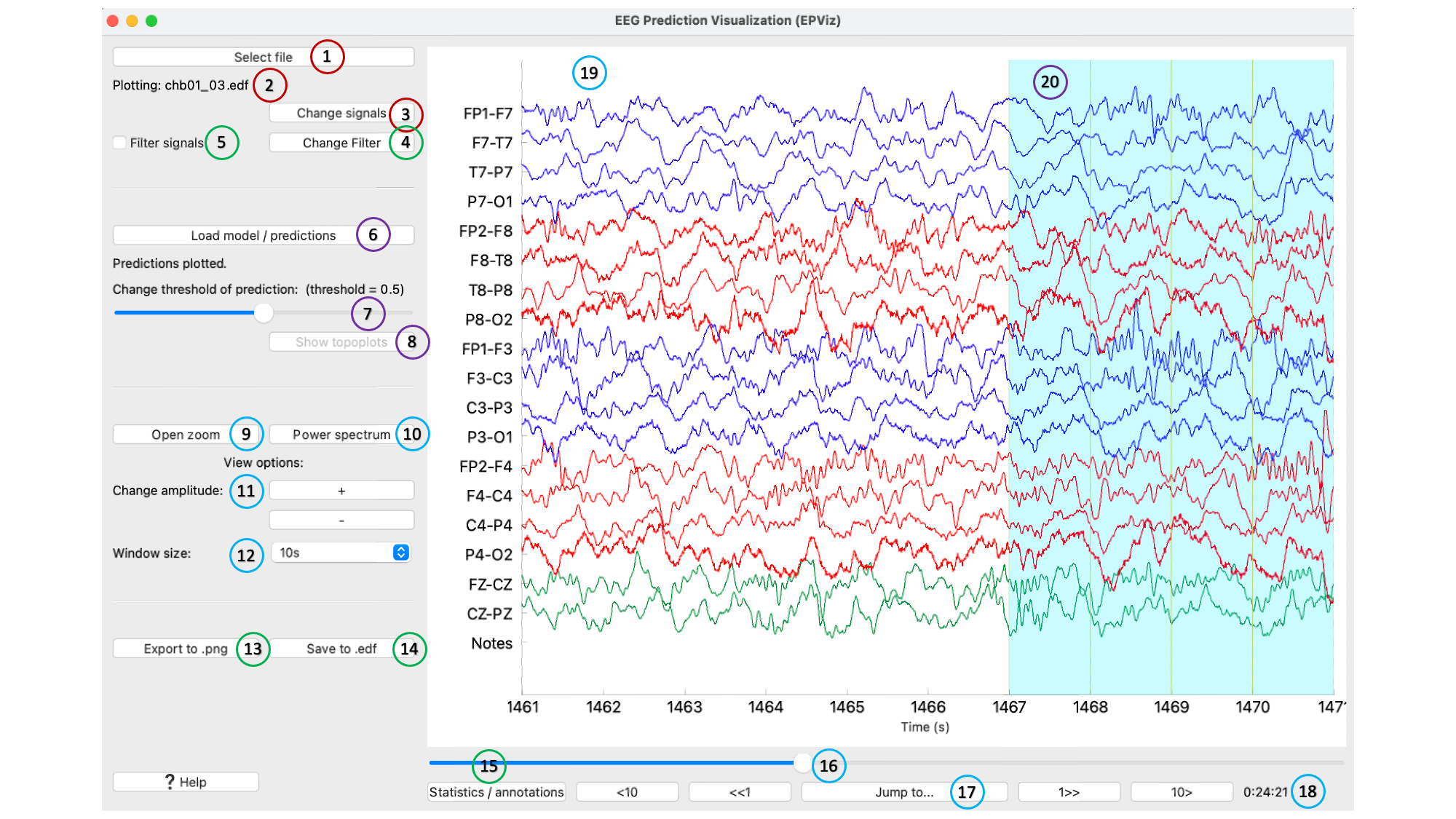
Task: Decrease amplitude with the minus button
Action: click(341, 520)
